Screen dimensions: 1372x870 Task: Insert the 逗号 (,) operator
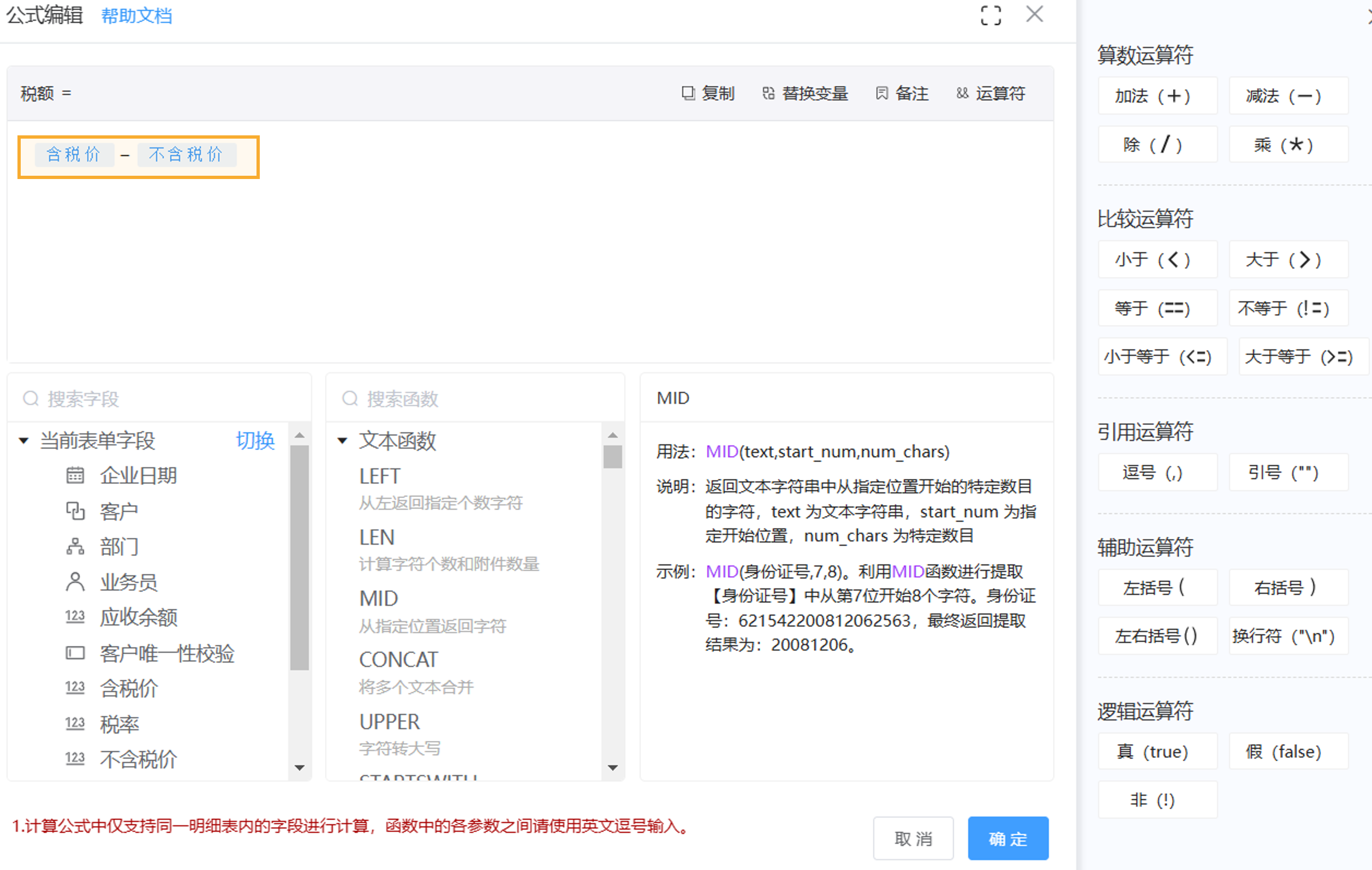click(1158, 472)
